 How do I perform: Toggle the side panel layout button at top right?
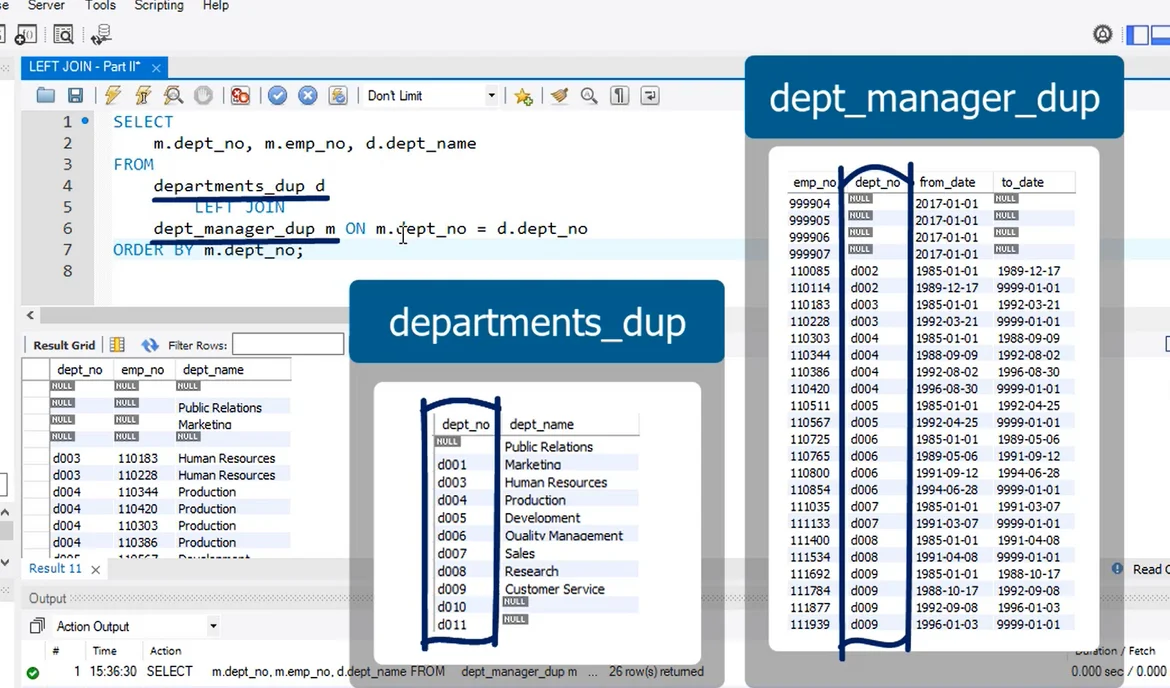tap(1137, 35)
